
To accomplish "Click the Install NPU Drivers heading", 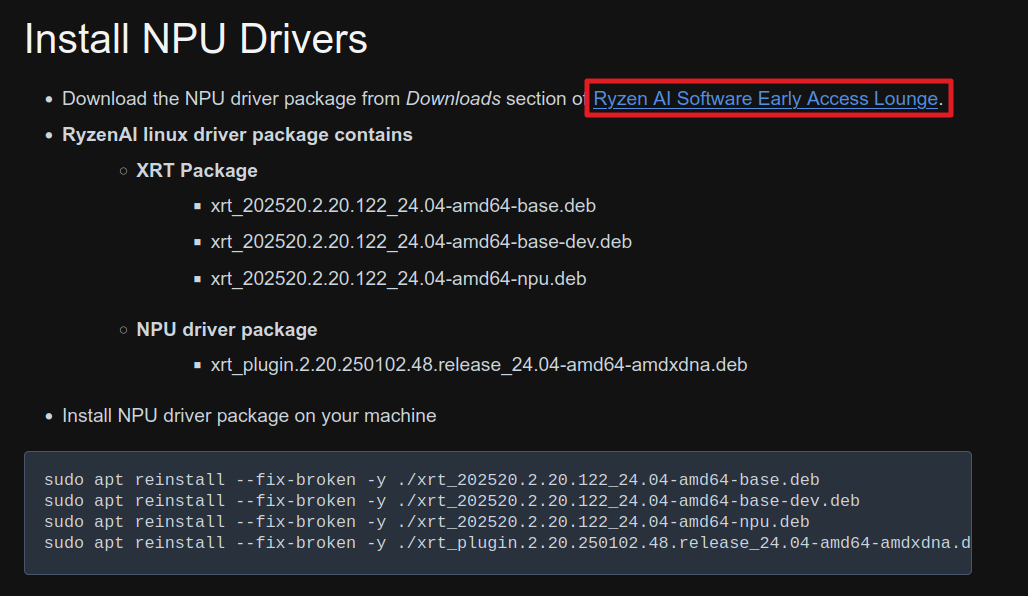I will click(x=196, y=39).
